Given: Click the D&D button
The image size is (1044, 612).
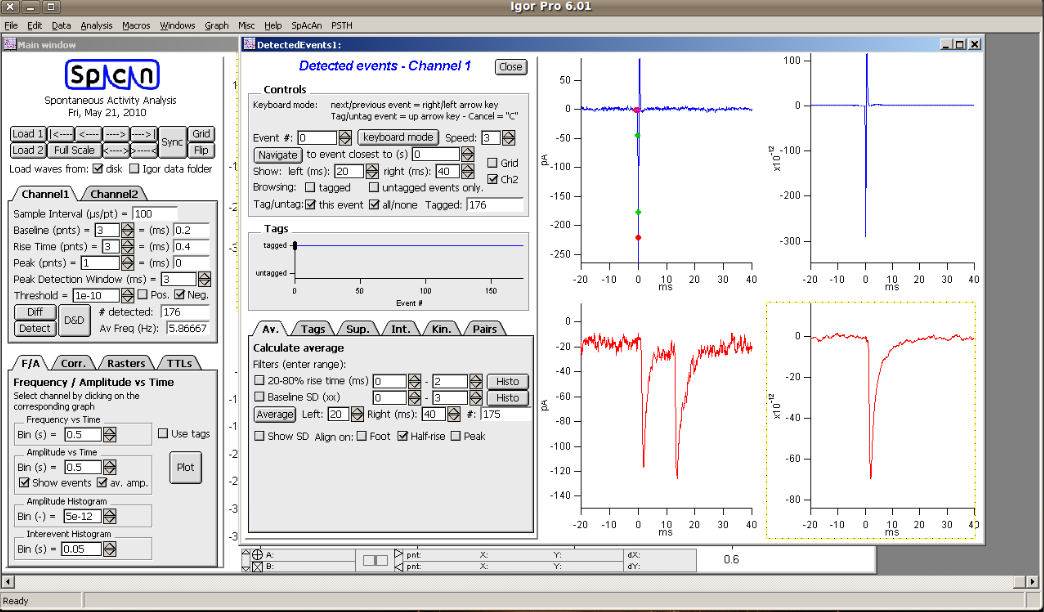Looking at the screenshot, I should click(x=74, y=320).
